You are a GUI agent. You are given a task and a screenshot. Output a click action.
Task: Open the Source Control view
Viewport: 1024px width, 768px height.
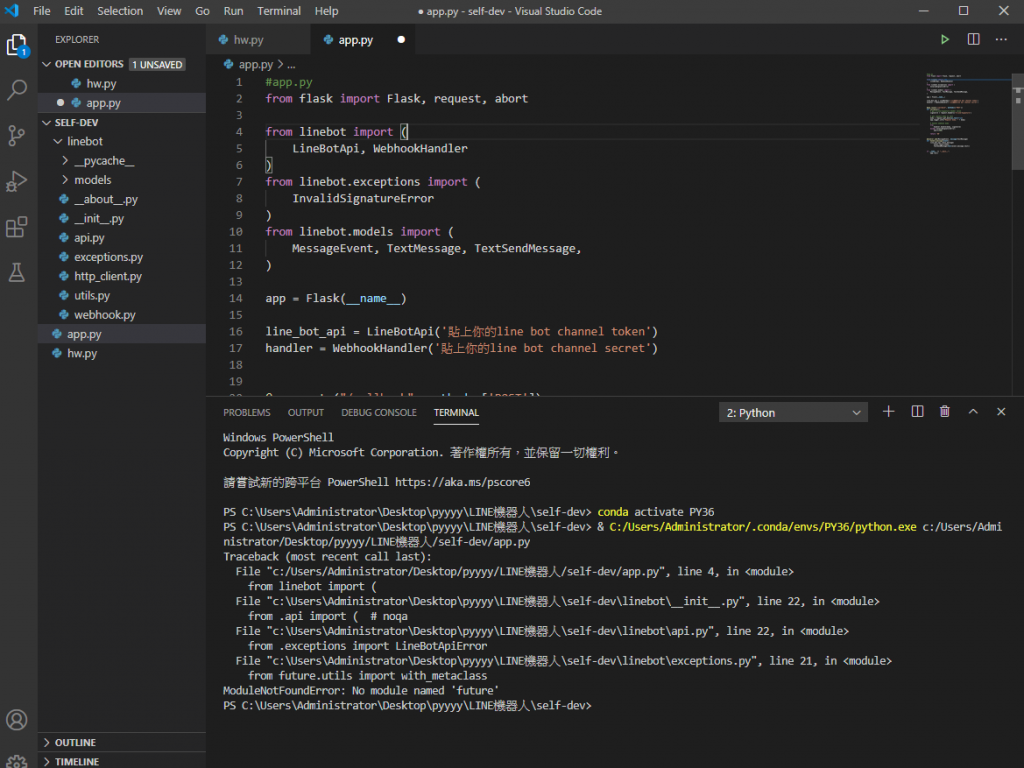tap(17, 136)
